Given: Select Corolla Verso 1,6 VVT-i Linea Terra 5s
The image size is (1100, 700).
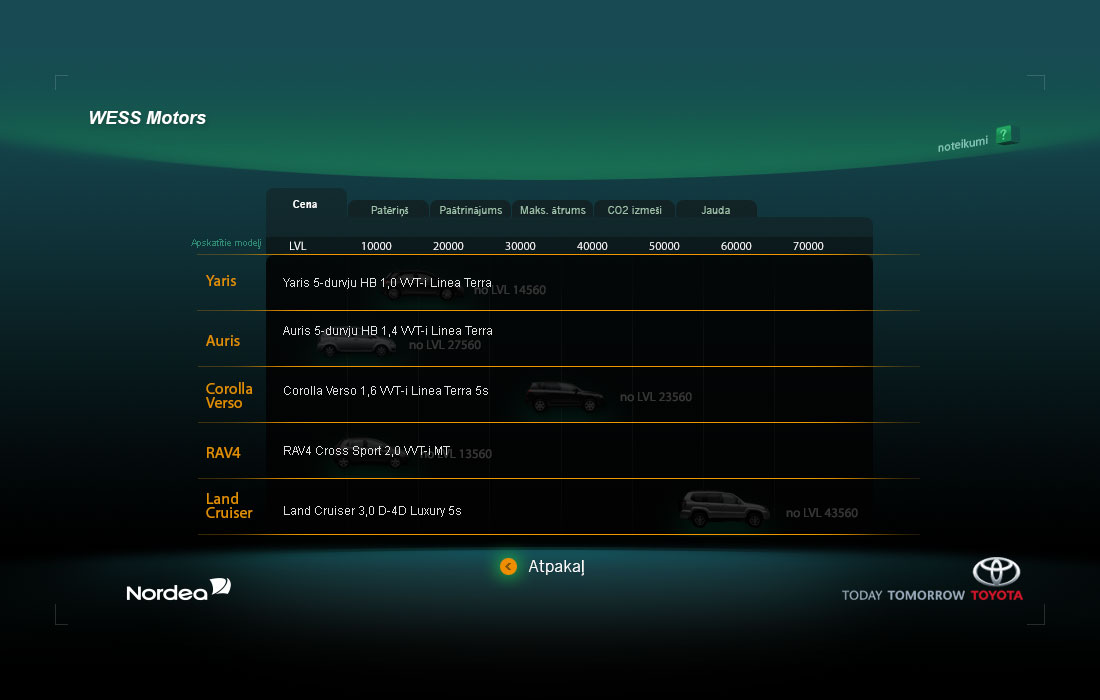Looking at the screenshot, I should click(x=386, y=391).
